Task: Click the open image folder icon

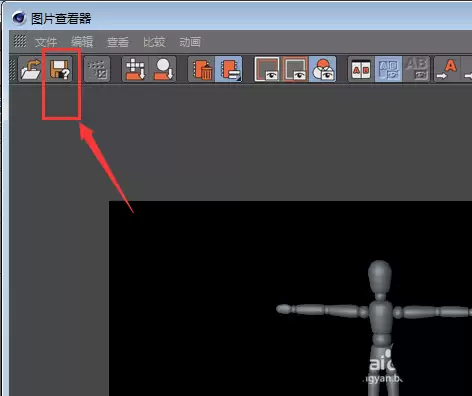Action: pyautogui.click(x=31, y=69)
